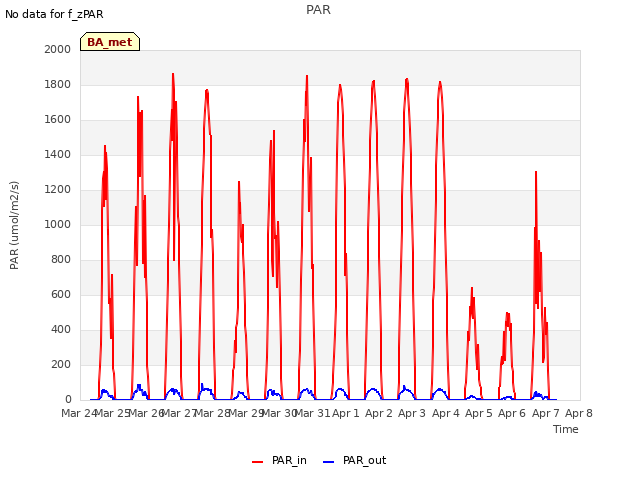Click the Apr 4 x-axis label
Viewport: 640px width, 480px height.
click(446, 413)
